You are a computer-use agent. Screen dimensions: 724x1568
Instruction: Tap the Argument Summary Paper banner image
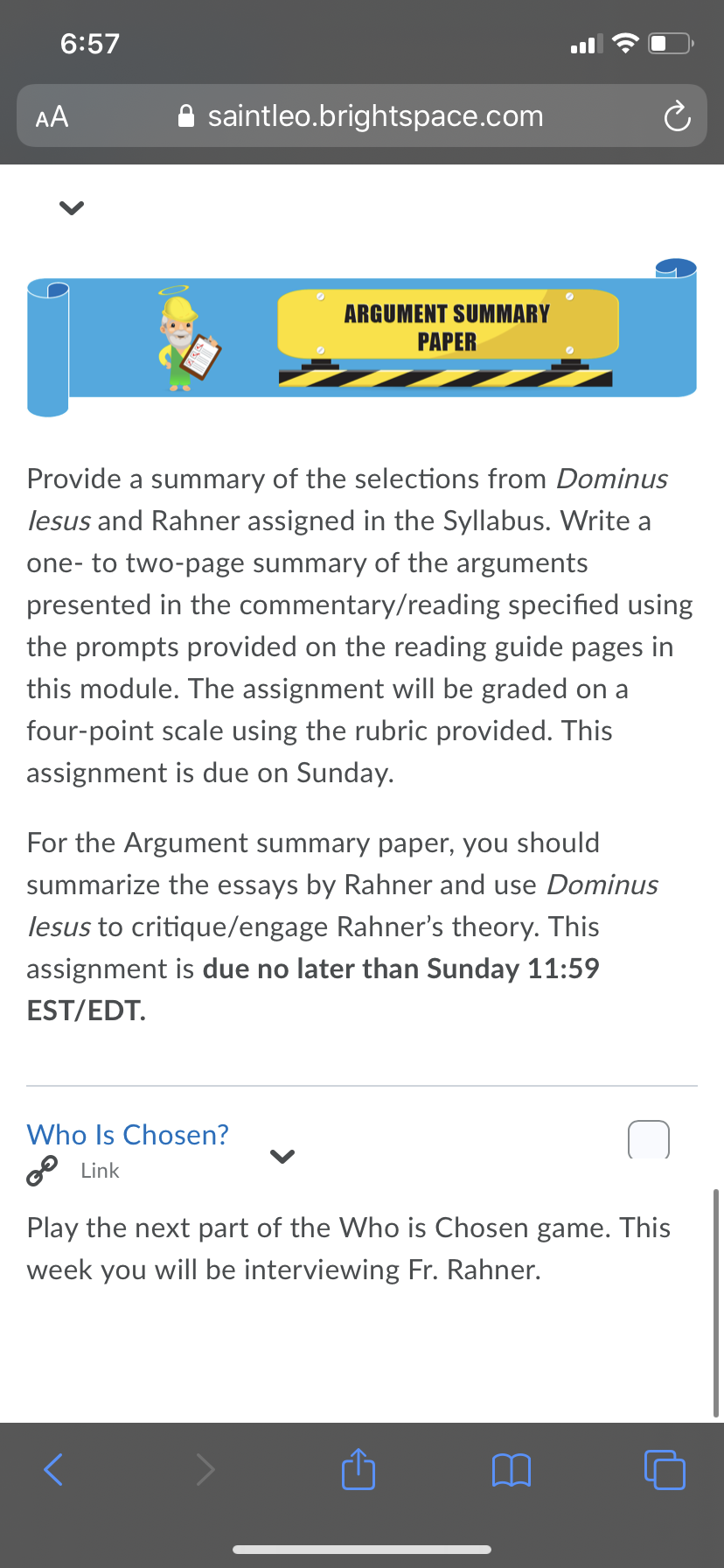(362, 338)
